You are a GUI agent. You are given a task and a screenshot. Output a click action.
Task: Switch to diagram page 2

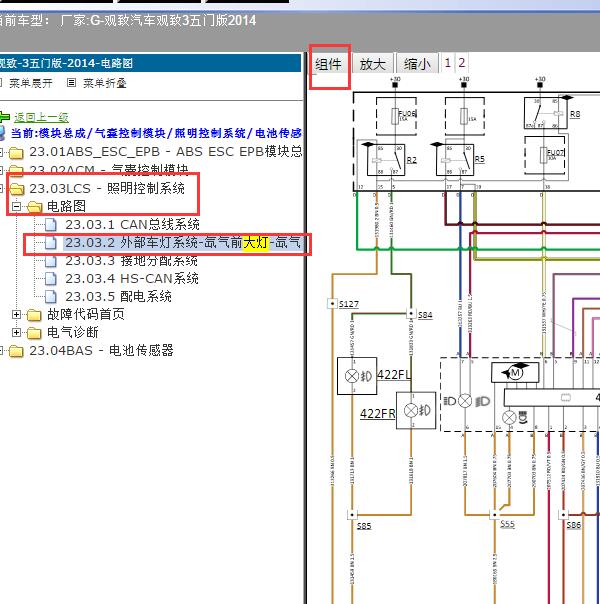(461, 63)
